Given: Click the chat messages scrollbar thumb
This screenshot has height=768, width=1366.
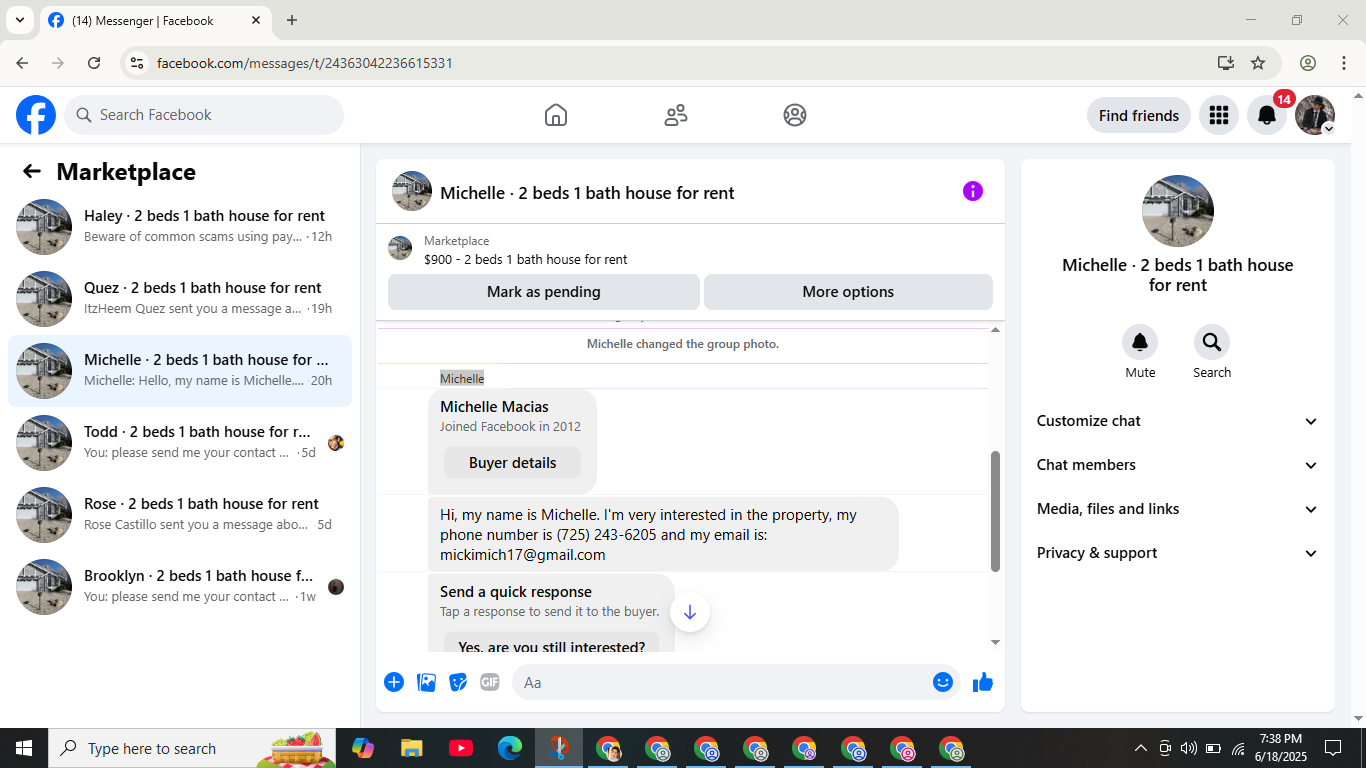Looking at the screenshot, I should pos(995,511).
